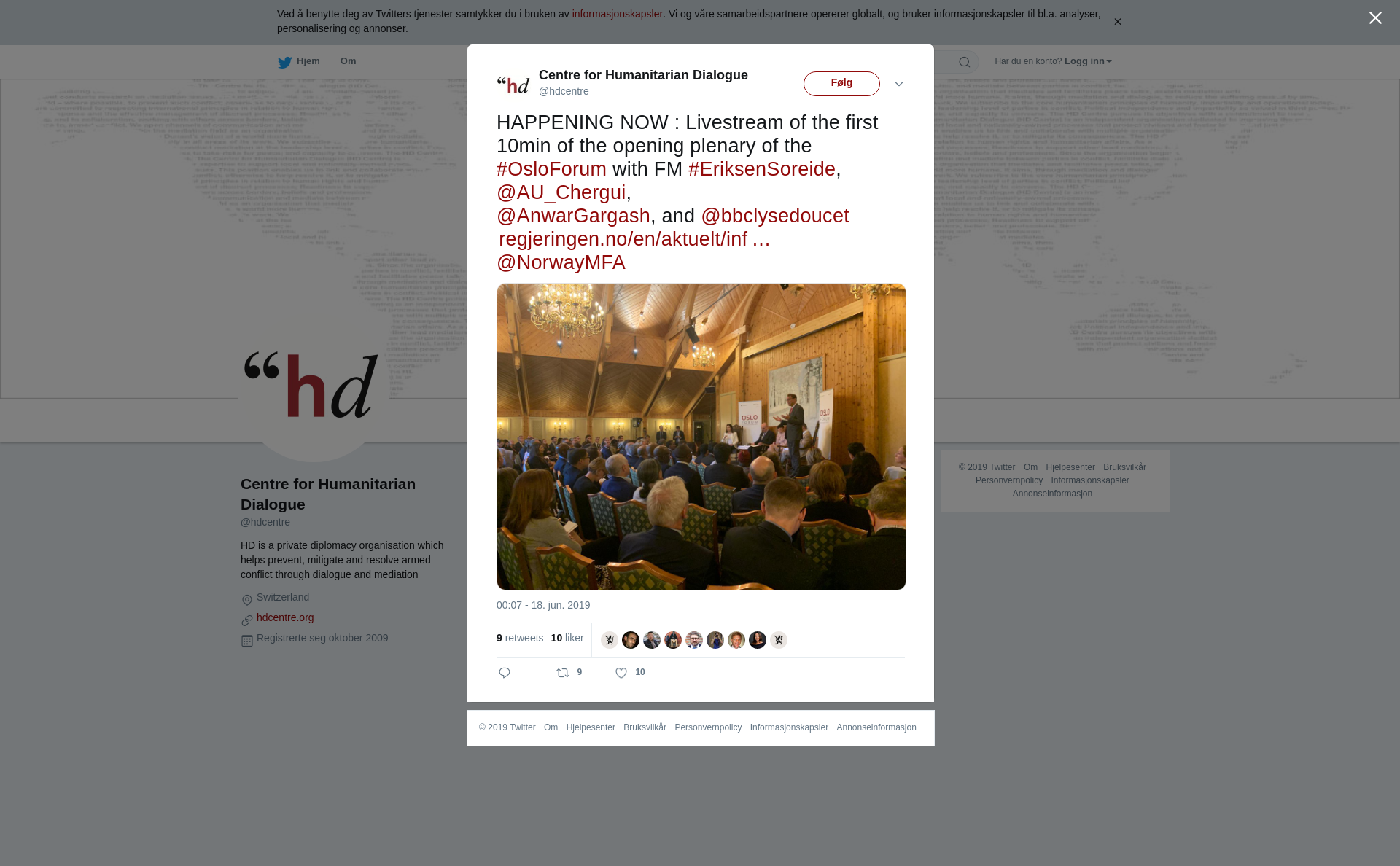Click the Twitter bird Hjem icon
This screenshot has height=866, width=1400.
(x=284, y=62)
